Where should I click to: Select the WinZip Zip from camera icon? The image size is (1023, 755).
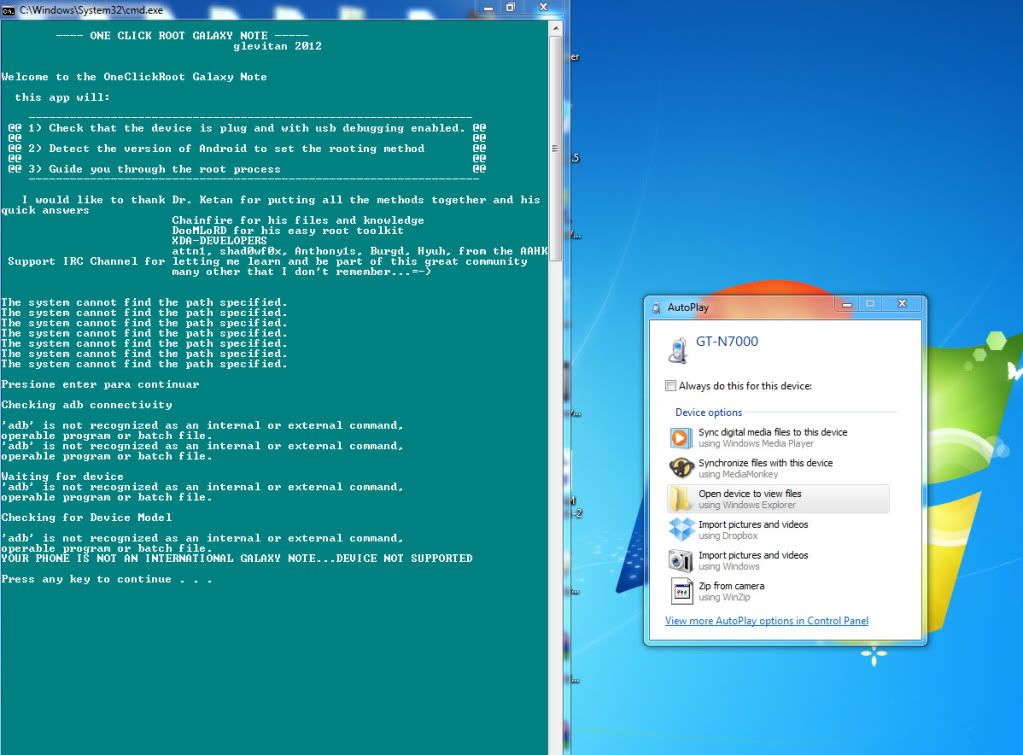(681, 591)
